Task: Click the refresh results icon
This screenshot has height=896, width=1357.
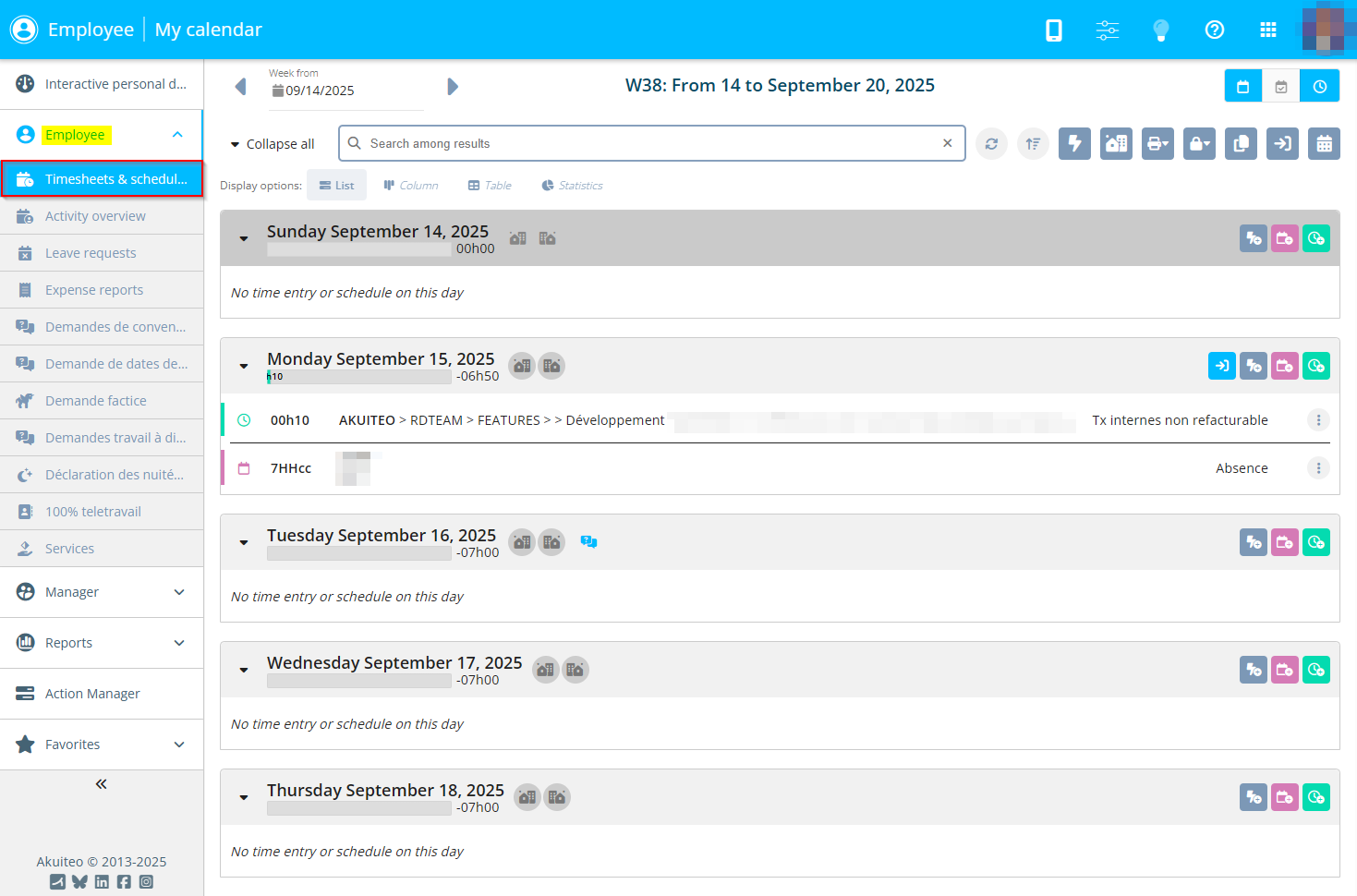Action: point(991,144)
